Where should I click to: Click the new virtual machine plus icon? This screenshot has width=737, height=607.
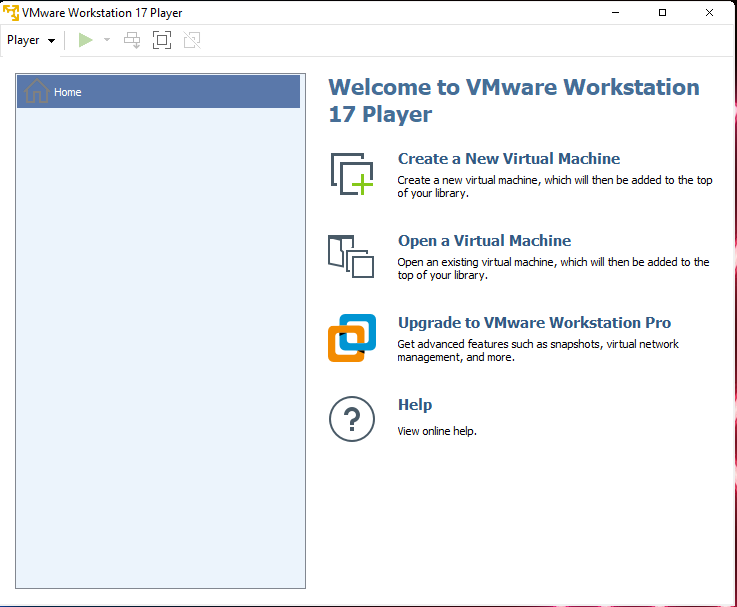click(x=352, y=174)
